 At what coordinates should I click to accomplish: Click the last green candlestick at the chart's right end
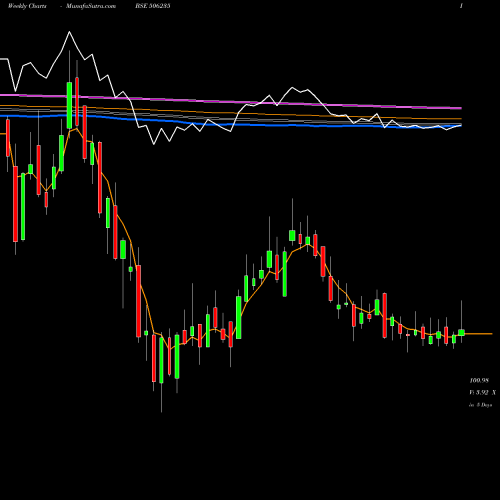tap(461, 333)
